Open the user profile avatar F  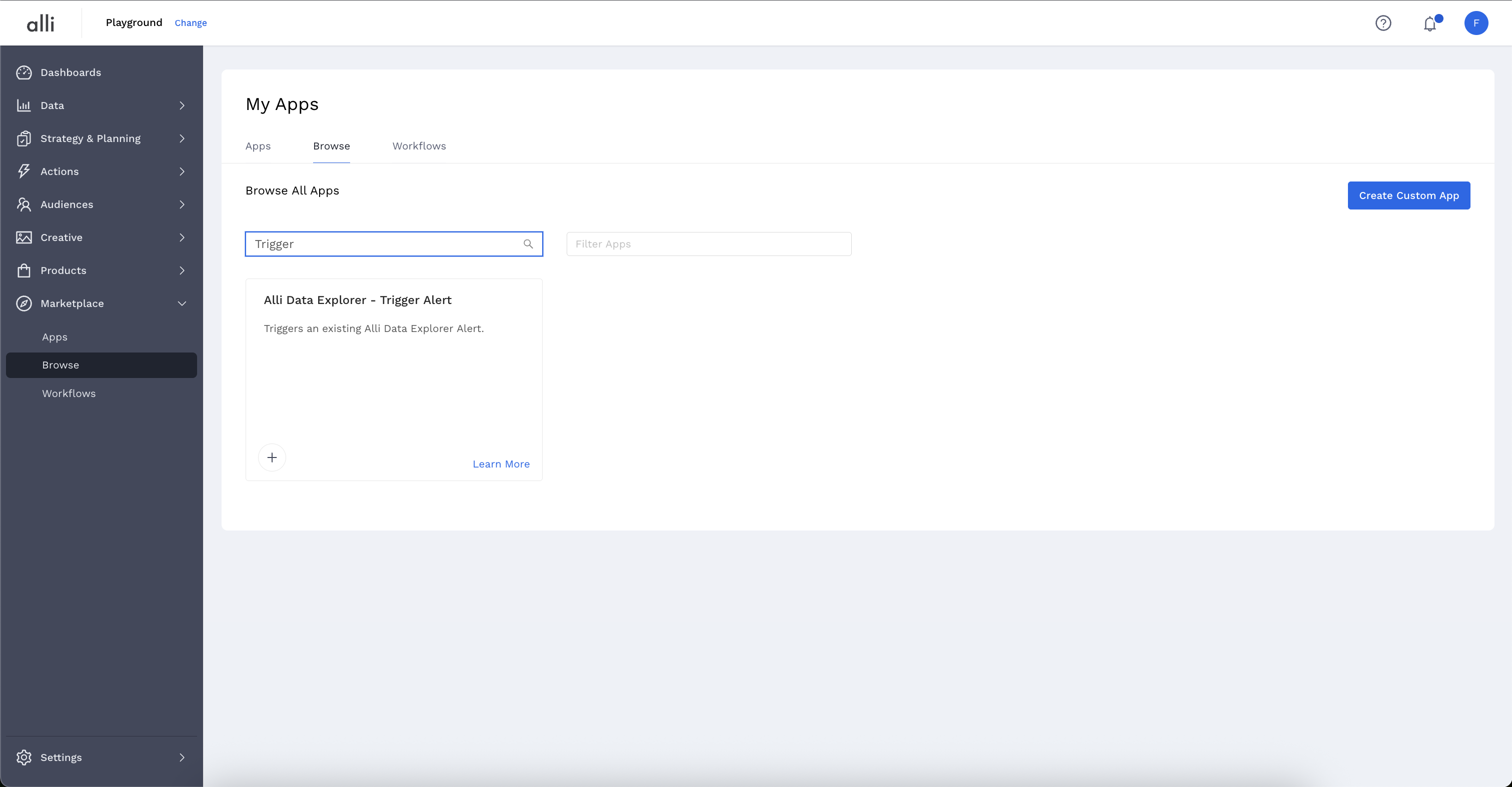[x=1475, y=23]
